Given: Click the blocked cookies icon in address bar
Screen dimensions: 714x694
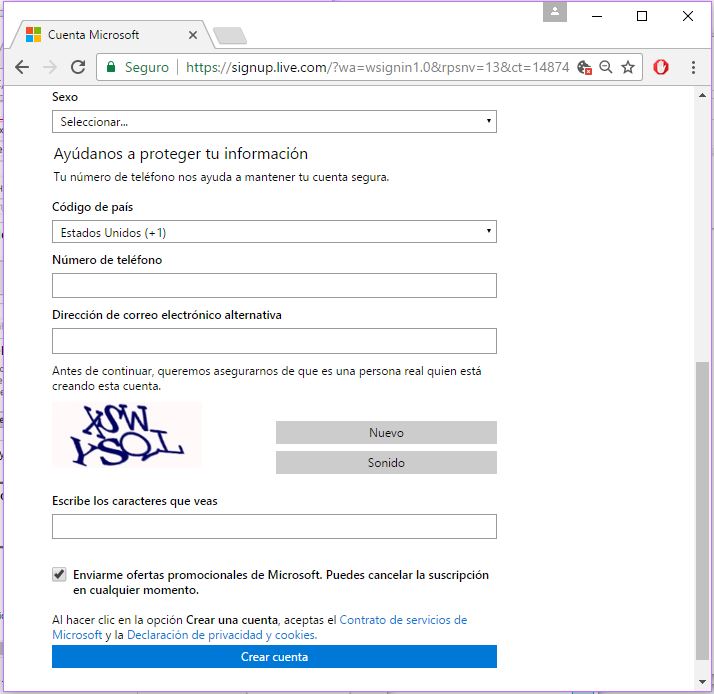Looking at the screenshot, I should [584, 68].
